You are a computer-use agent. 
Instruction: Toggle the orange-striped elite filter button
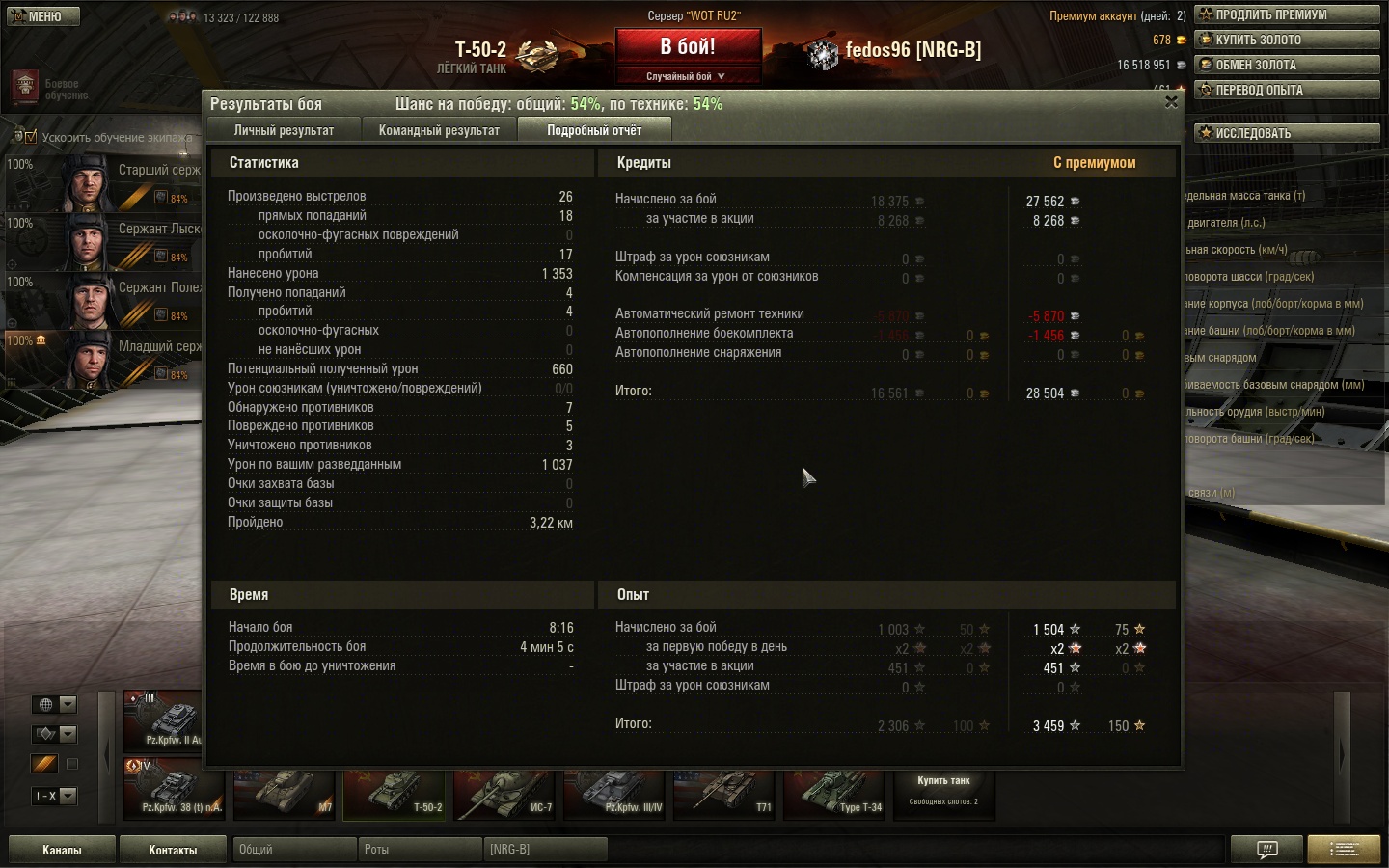point(44,764)
